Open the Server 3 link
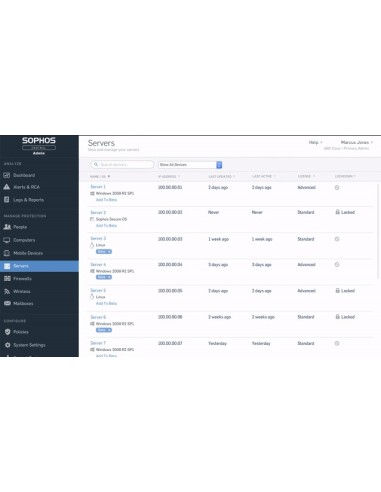The height and width of the screenshot is (492, 381). click(x=98, y=238)
